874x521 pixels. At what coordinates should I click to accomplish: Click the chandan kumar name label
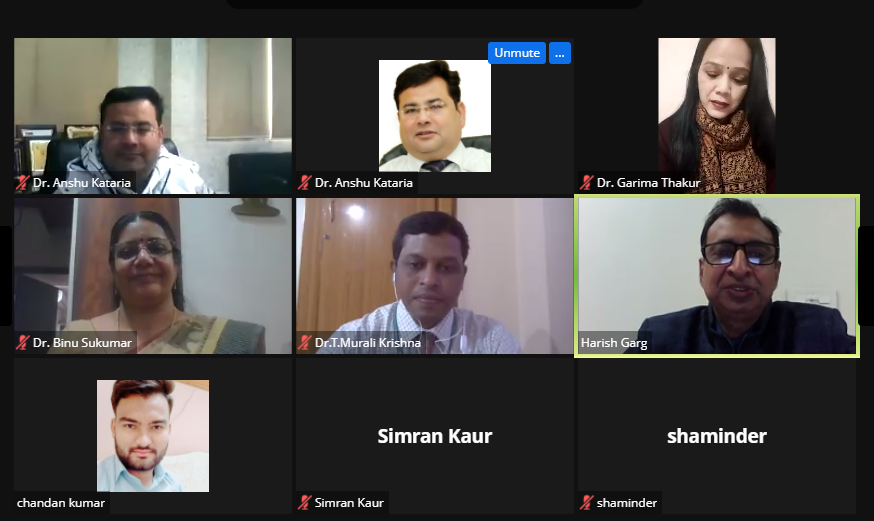[x=61, y=503]
